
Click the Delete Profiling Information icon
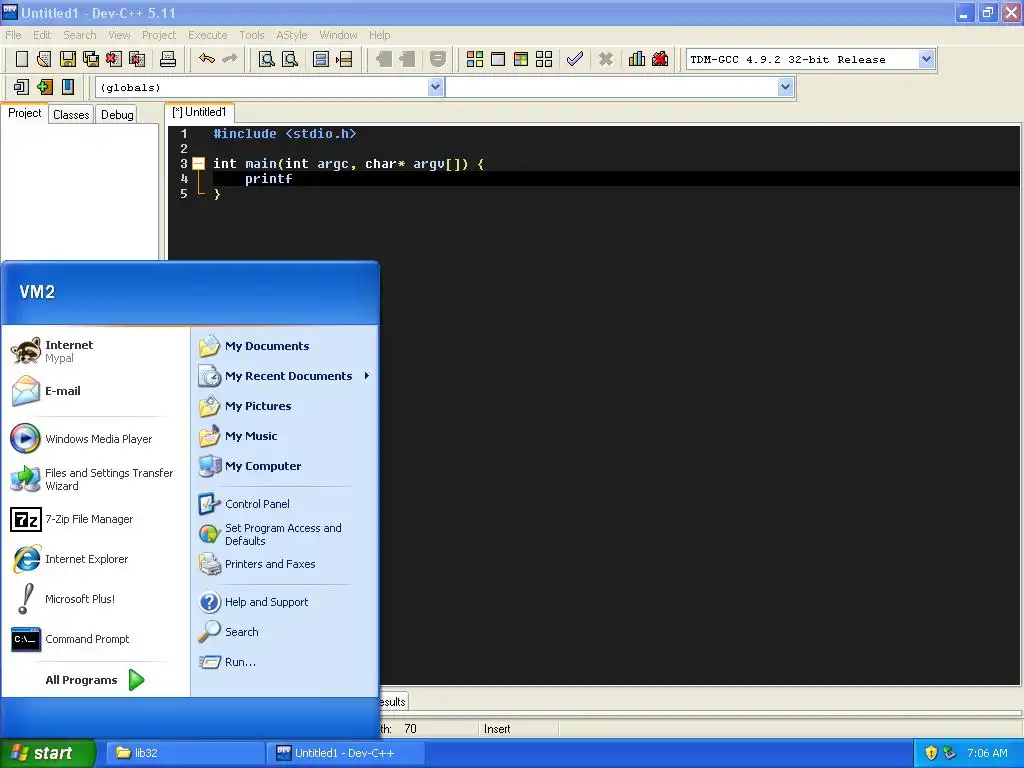[660, 59]
